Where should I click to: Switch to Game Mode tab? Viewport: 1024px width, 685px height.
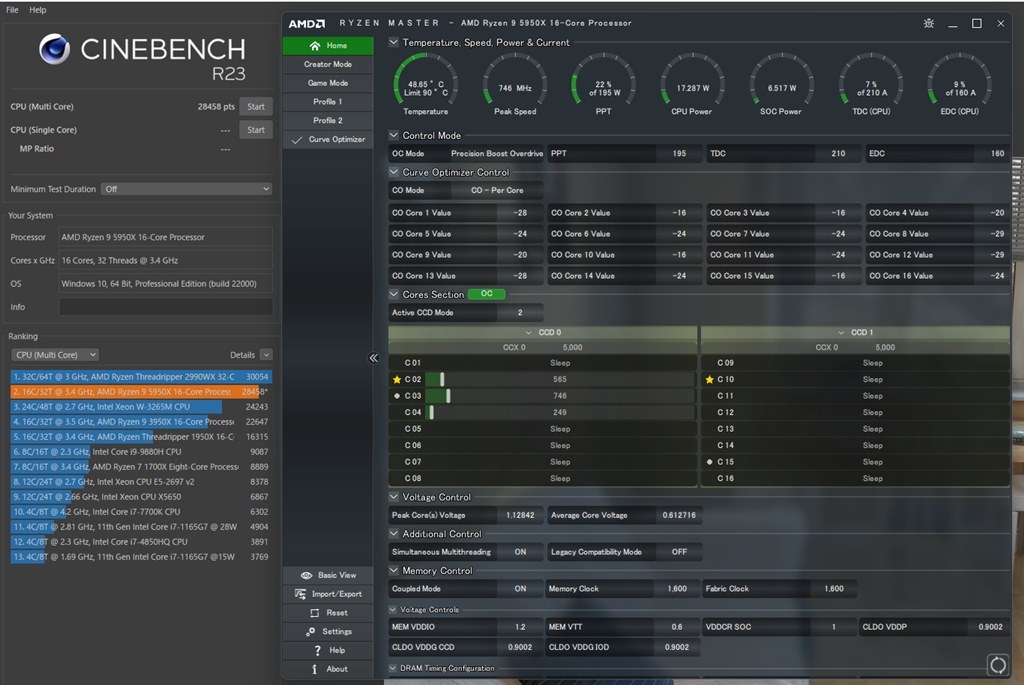tap(328, 83)
